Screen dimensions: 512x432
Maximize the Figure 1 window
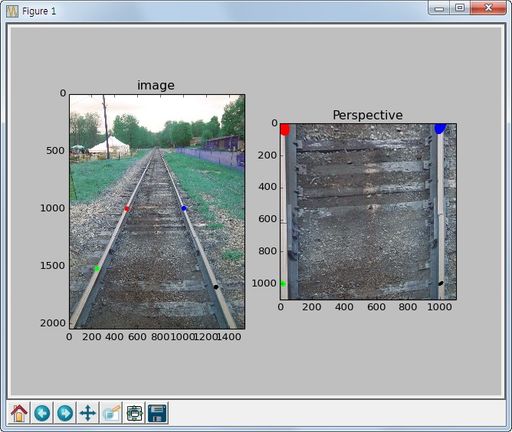tap(460, 7)
